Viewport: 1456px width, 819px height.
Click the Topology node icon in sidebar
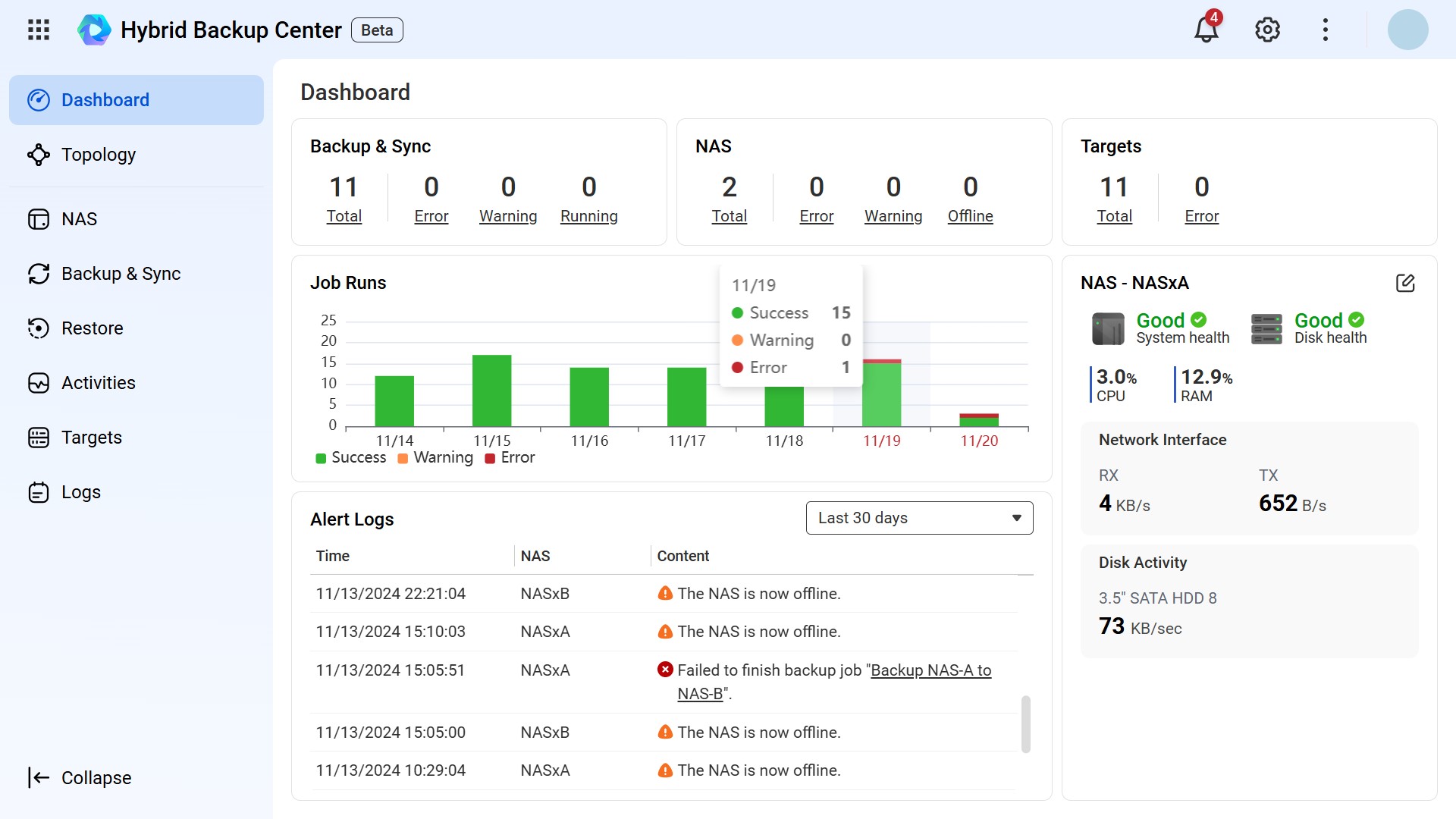39,155
